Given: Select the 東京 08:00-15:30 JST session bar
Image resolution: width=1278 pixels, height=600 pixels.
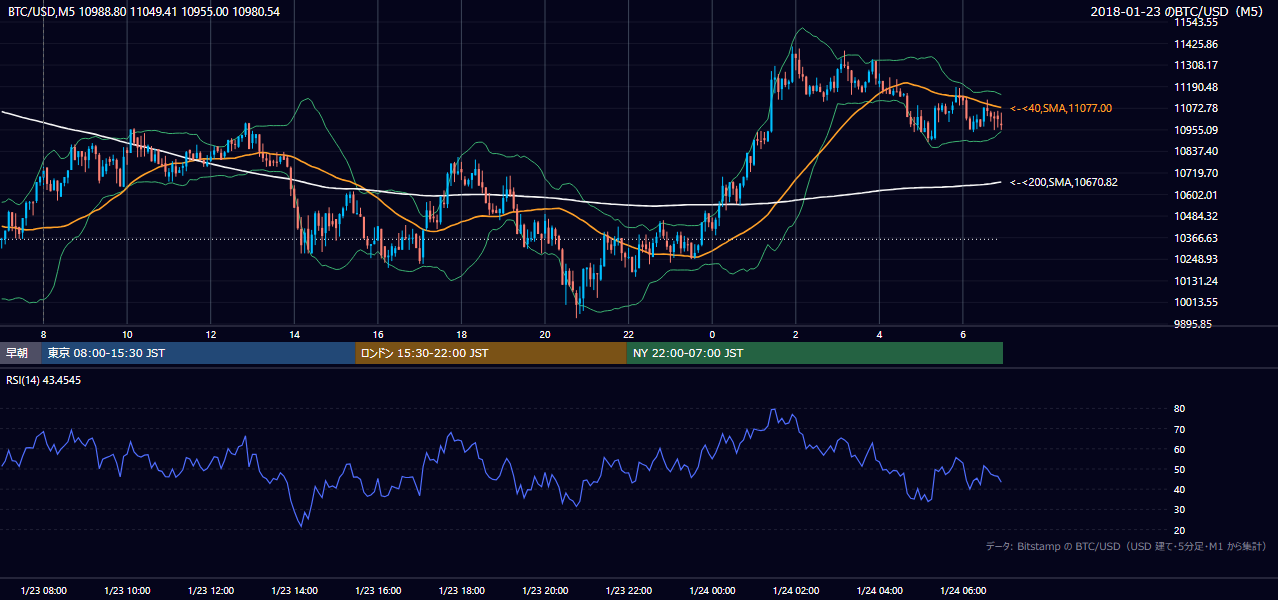Looking at the screenshot, I should point(199,353).
